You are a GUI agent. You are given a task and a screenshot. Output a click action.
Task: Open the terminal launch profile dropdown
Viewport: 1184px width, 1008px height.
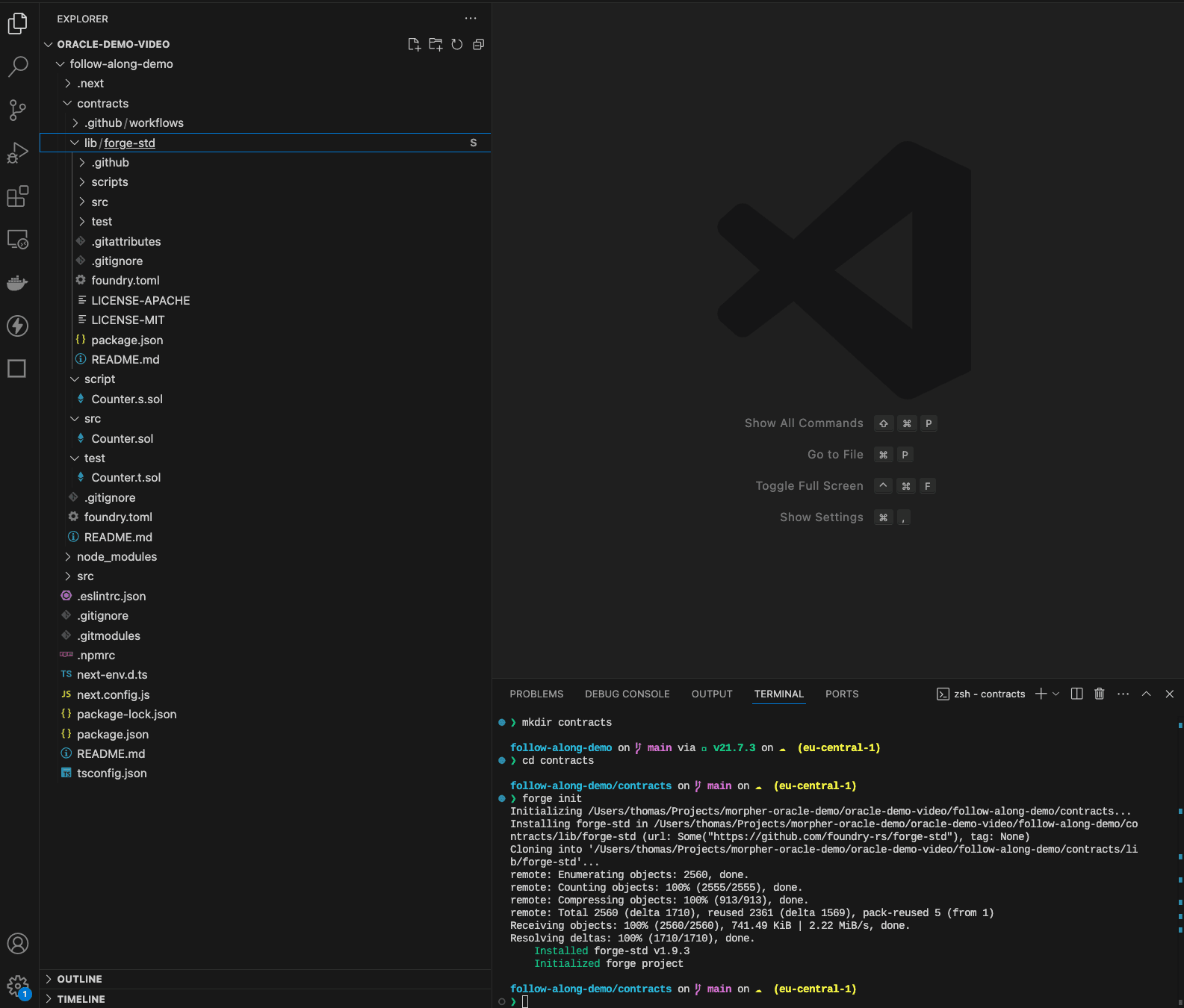point(1056,694)
